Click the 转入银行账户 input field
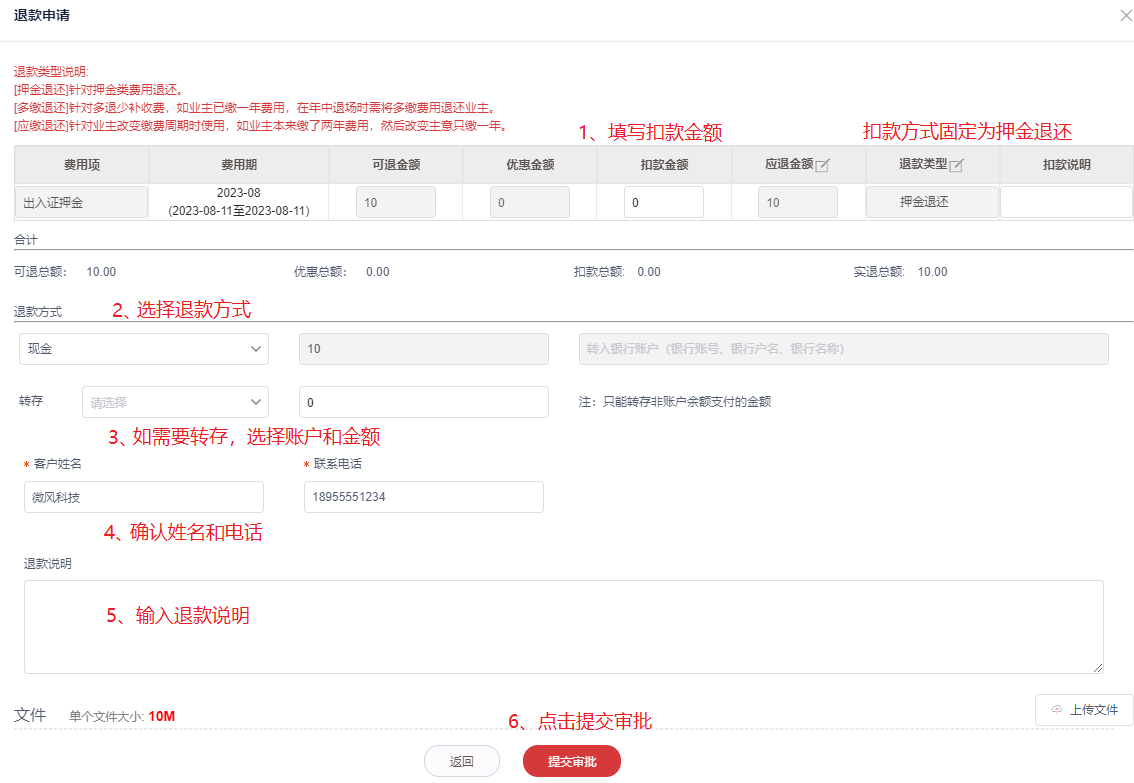The image size is (1134, 783). click(x=843, y=348)
